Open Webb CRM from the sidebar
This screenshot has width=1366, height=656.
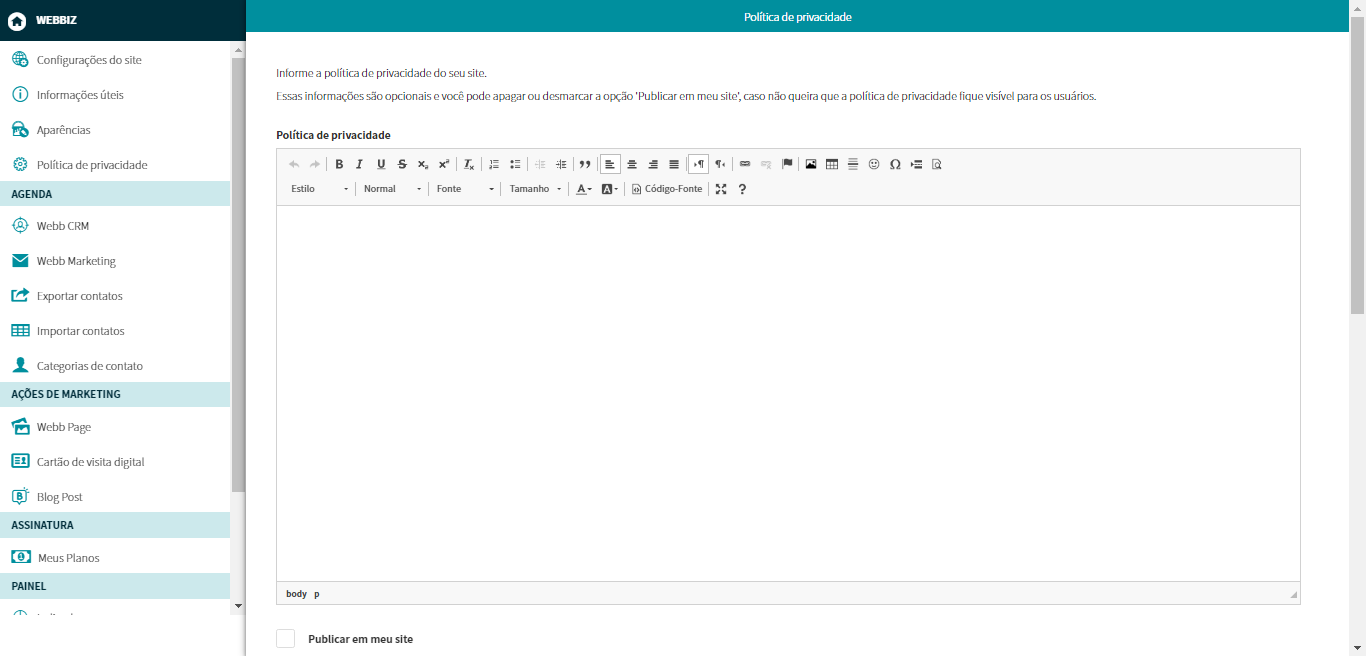pyautogui.click(x=63, y=226)
